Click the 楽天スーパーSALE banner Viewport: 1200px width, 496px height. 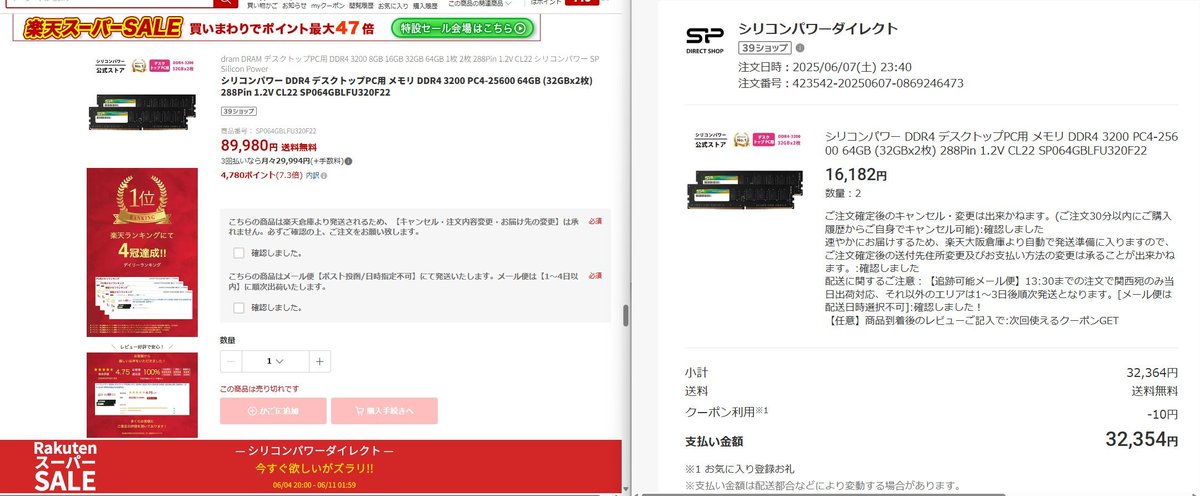pyautogui.click(x=277, y=27)
